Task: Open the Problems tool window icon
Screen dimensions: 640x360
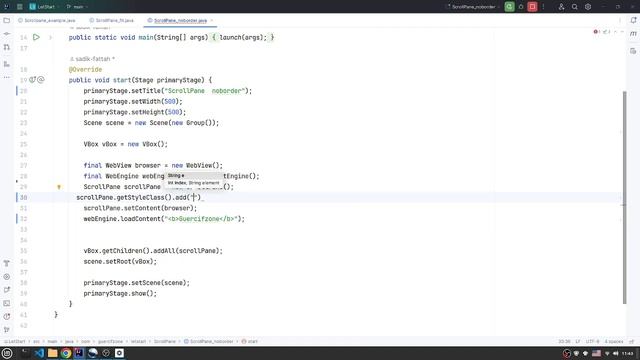Action: click(x=7, y=316)
